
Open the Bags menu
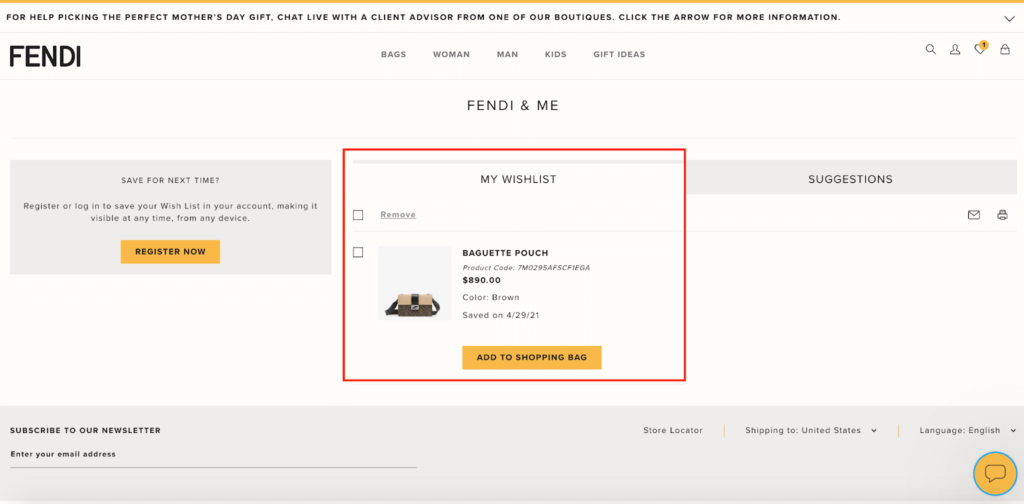pyautogui.click(x=394, y=54)
